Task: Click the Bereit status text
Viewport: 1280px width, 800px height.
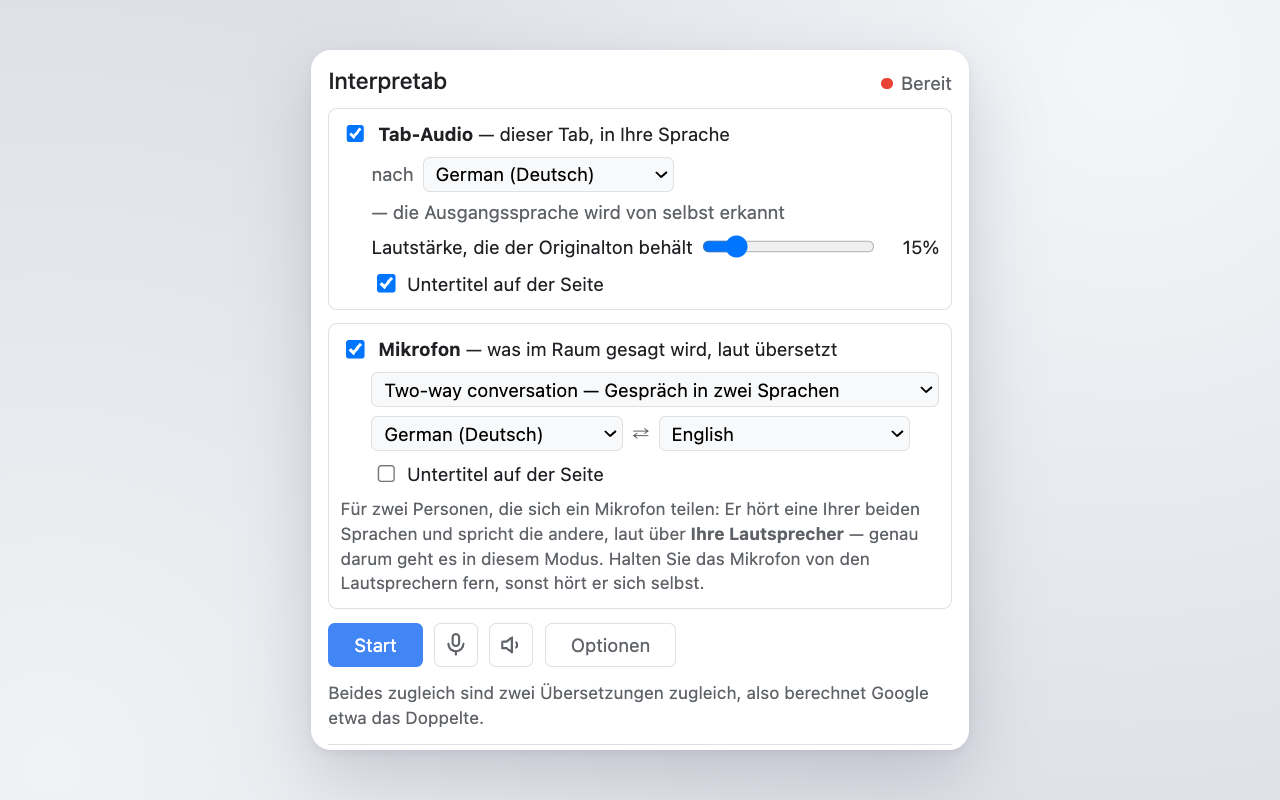Action: click(x=926, y=83)
